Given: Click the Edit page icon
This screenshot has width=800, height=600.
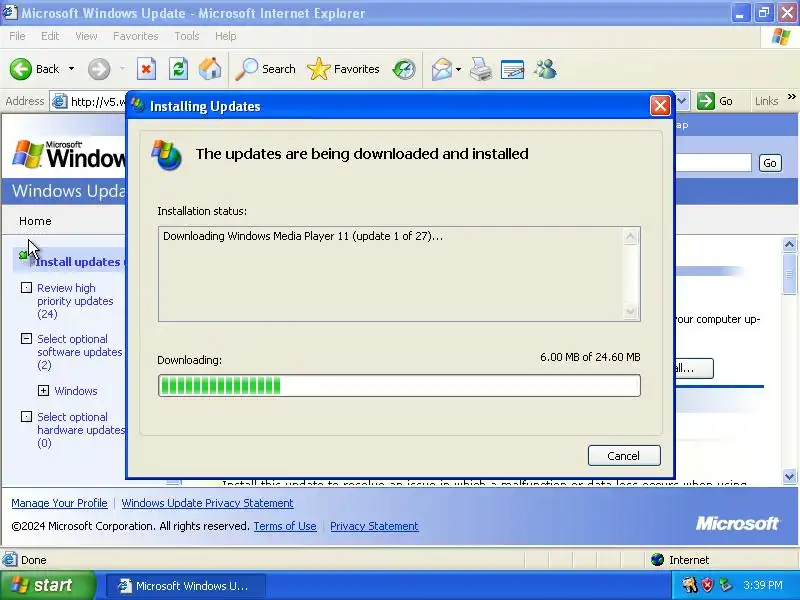Looking at the screenshot, I should pyautogui.click(x=513, y=69).
